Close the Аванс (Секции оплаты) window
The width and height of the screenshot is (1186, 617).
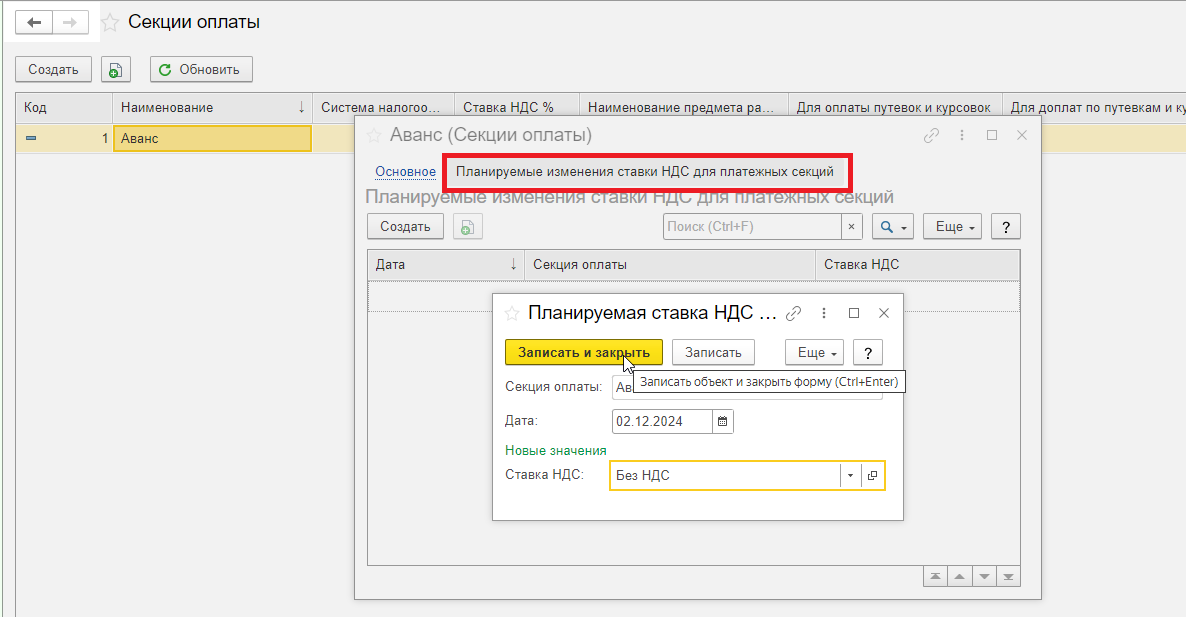1022,135
